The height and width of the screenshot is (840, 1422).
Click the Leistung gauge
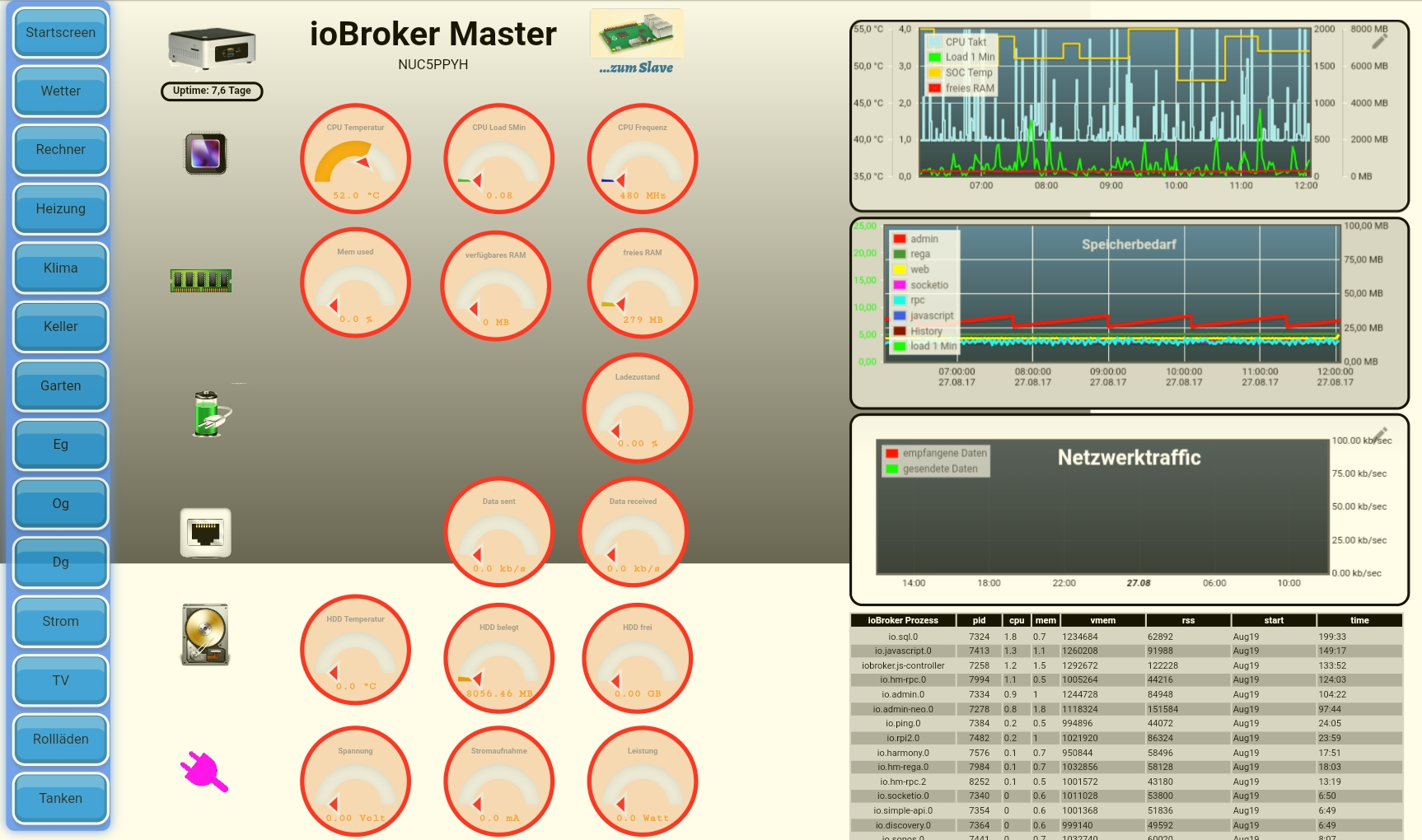click(x=643, y=782)
